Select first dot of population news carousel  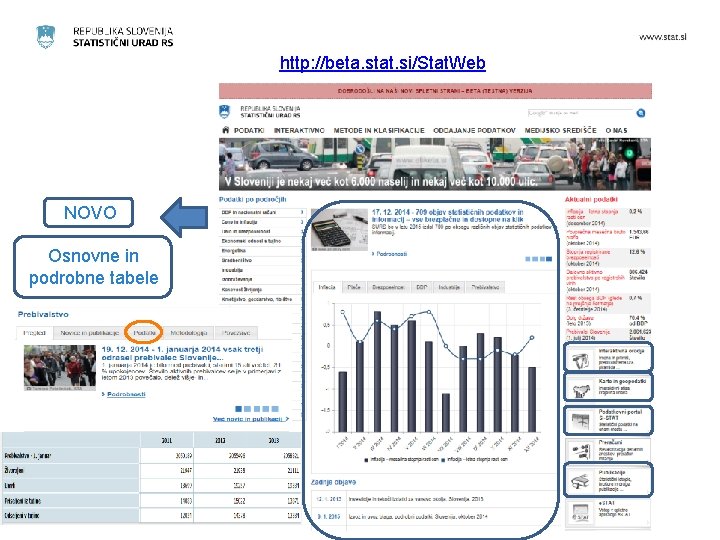click(x=238, y=409)
